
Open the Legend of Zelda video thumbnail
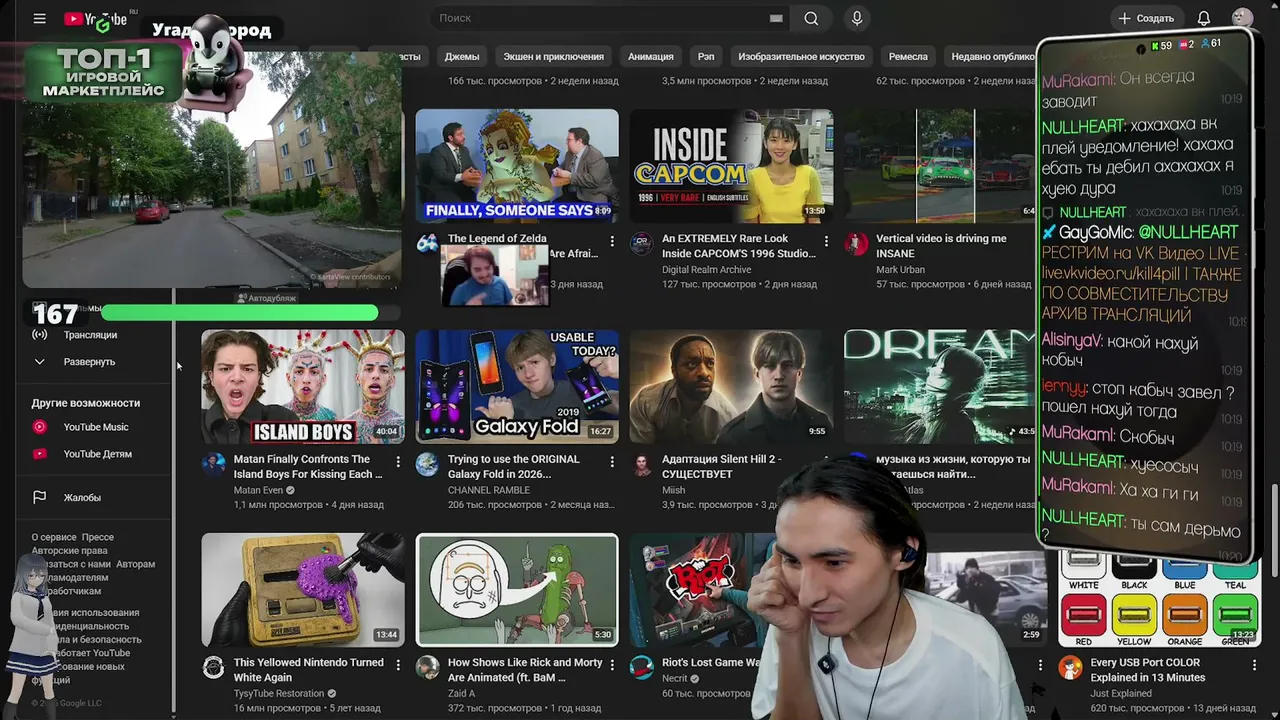click(x=517, y=166)
